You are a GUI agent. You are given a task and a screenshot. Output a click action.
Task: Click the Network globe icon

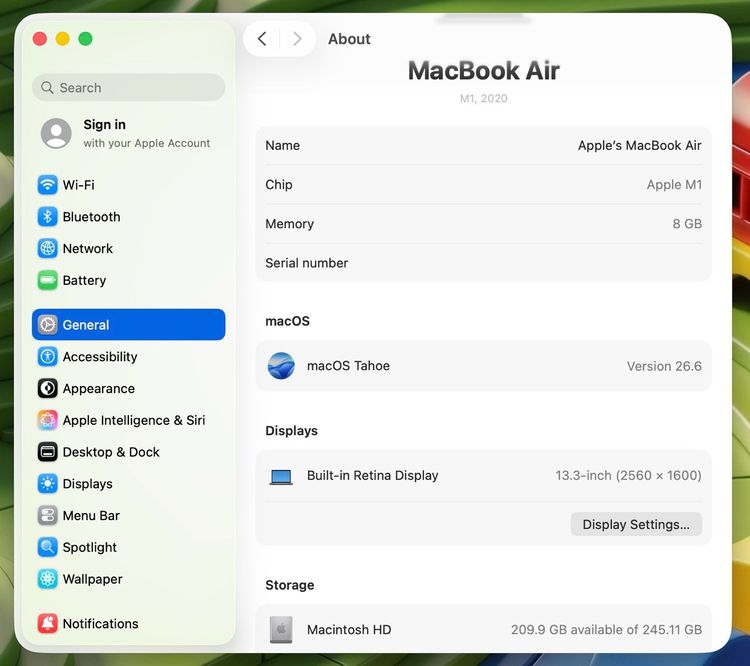[x=47, y=248]
